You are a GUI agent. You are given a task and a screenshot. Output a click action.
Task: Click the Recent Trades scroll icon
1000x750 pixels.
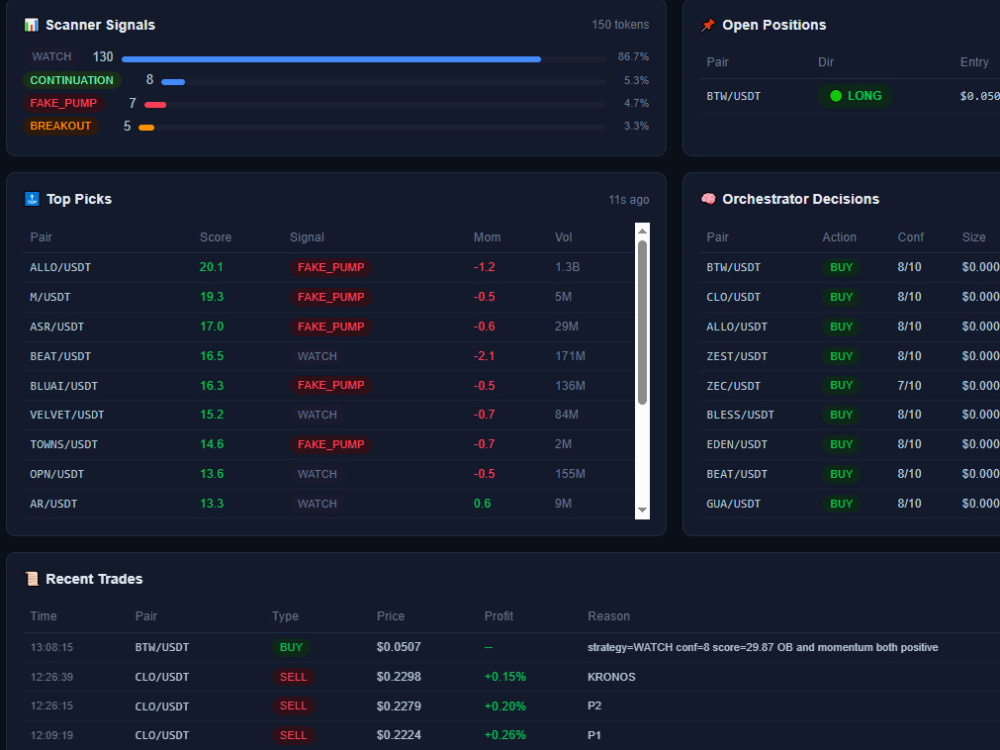(31, 579)
